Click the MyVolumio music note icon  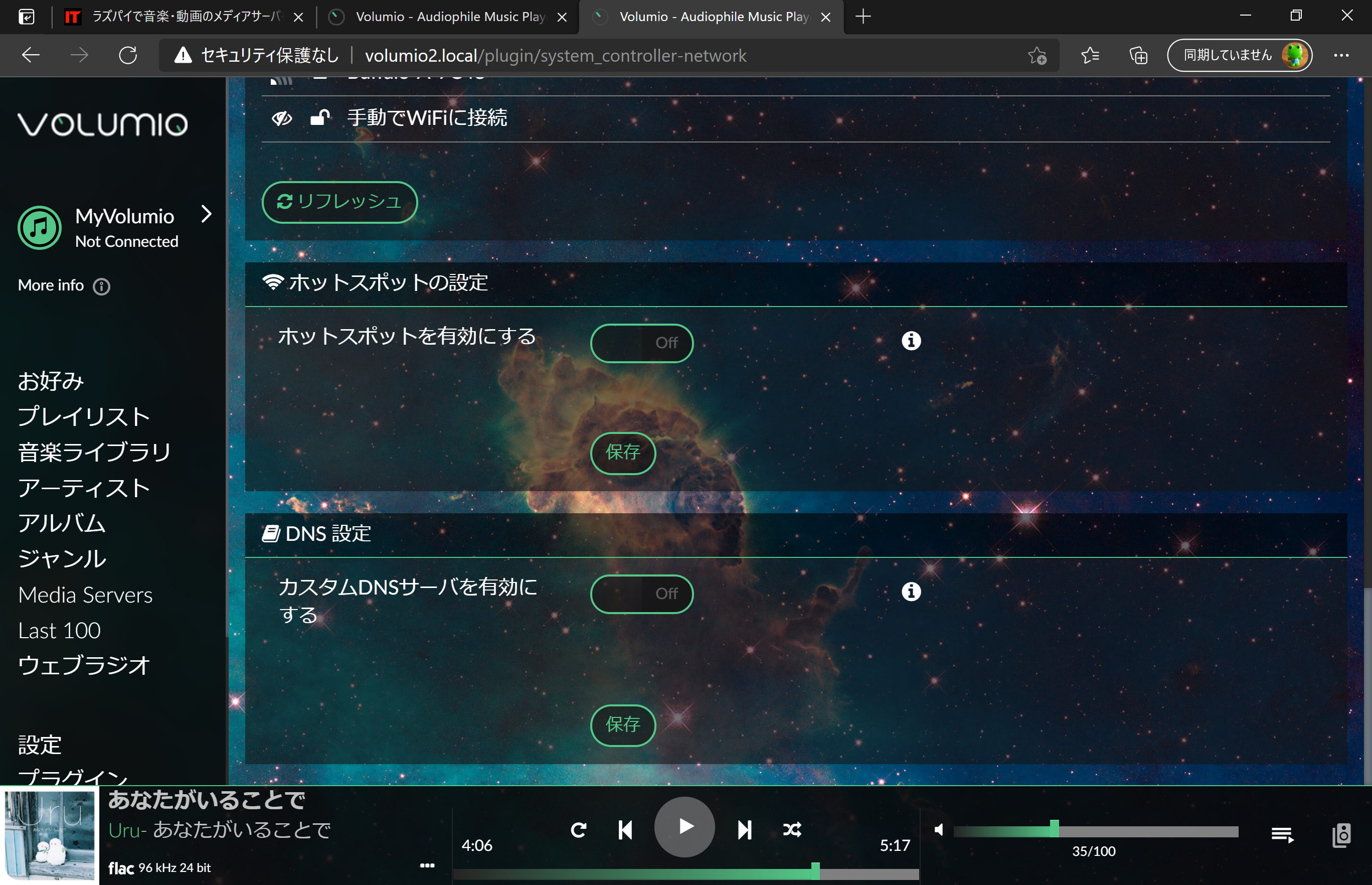tap(39, 228)
